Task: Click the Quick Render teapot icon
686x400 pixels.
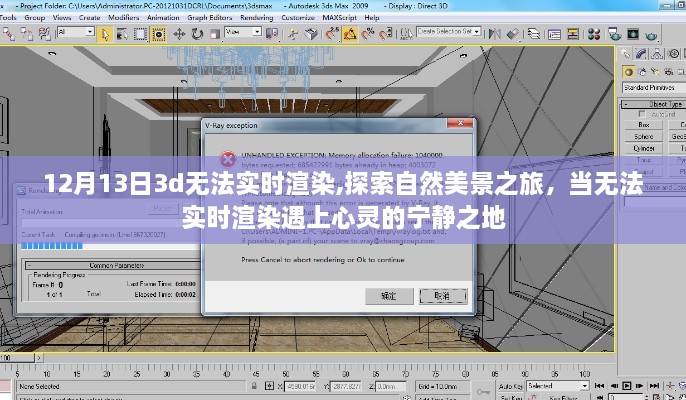Action: tap(651, 34)
